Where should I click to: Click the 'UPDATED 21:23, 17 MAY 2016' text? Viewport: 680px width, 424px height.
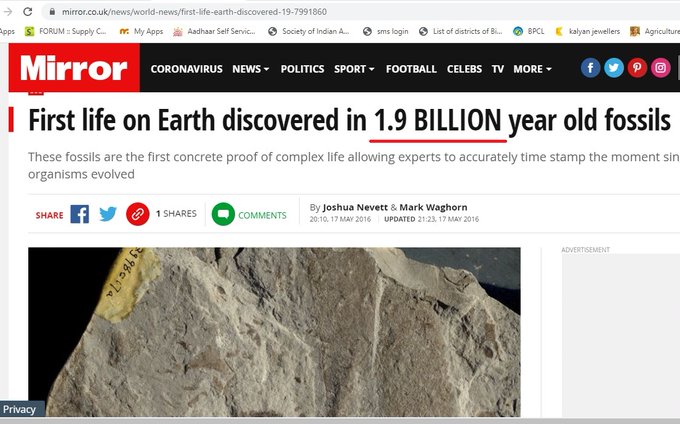[432, 219]
